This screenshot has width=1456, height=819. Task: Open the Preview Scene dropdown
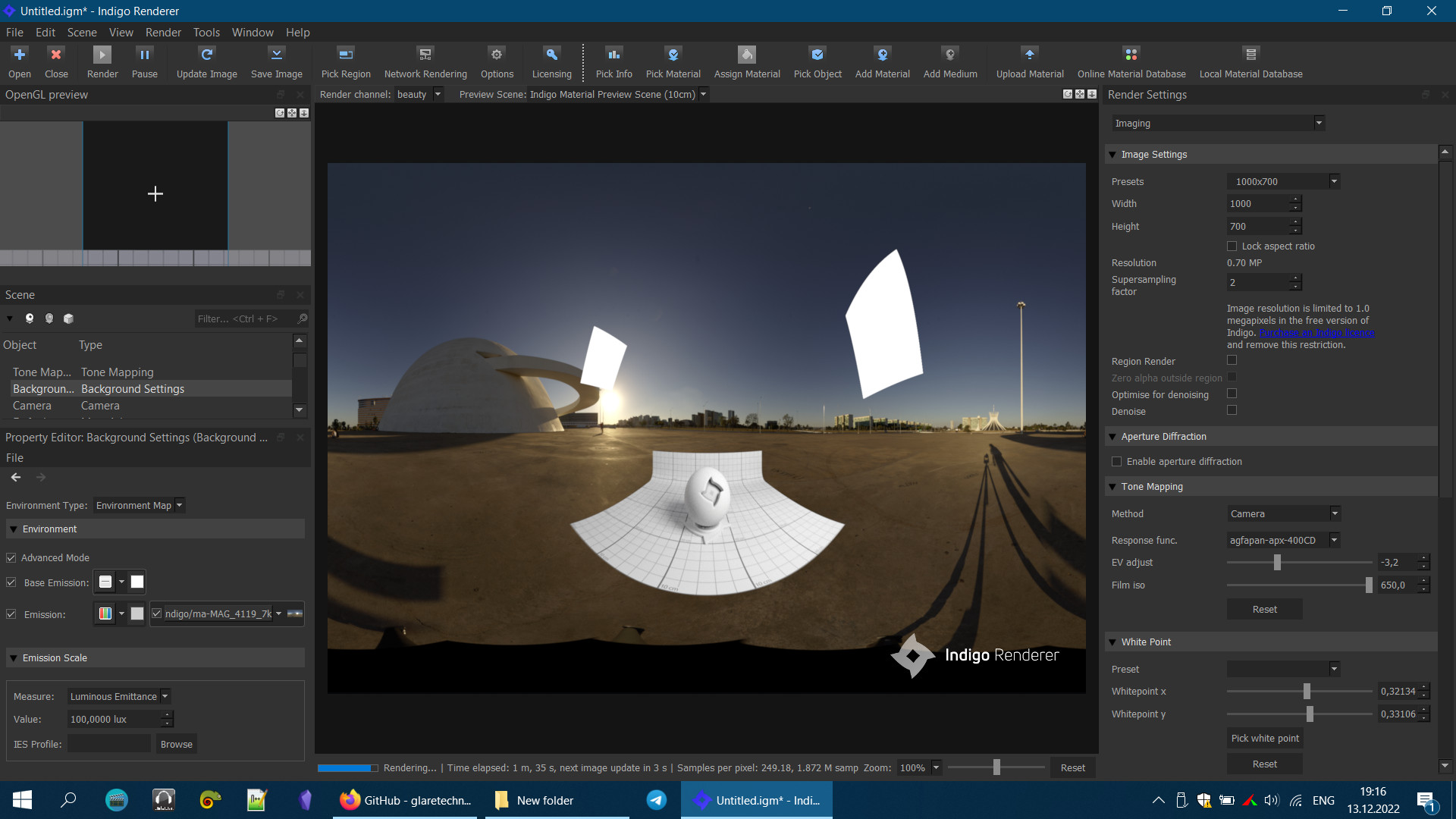(x=618, y=95)
